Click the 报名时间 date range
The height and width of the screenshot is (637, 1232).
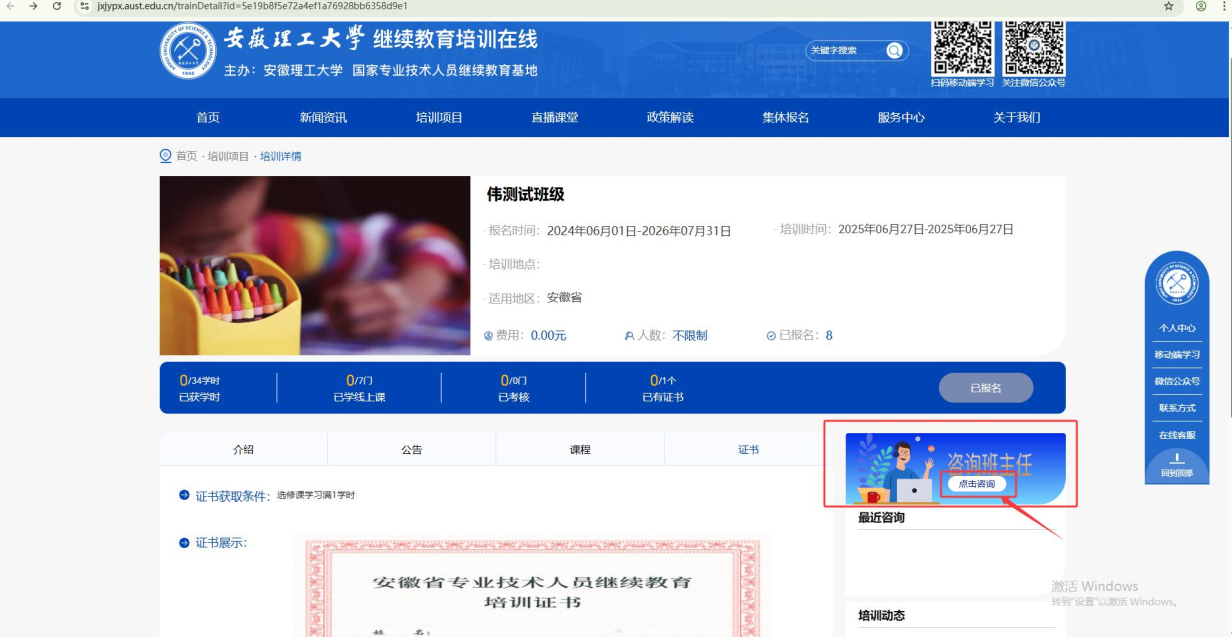[x=639, y=231]
